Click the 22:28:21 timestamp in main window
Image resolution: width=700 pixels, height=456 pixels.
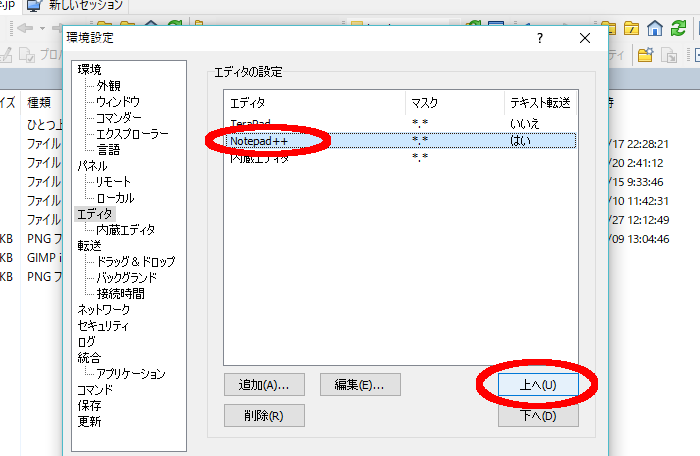[x=648, y=144]
